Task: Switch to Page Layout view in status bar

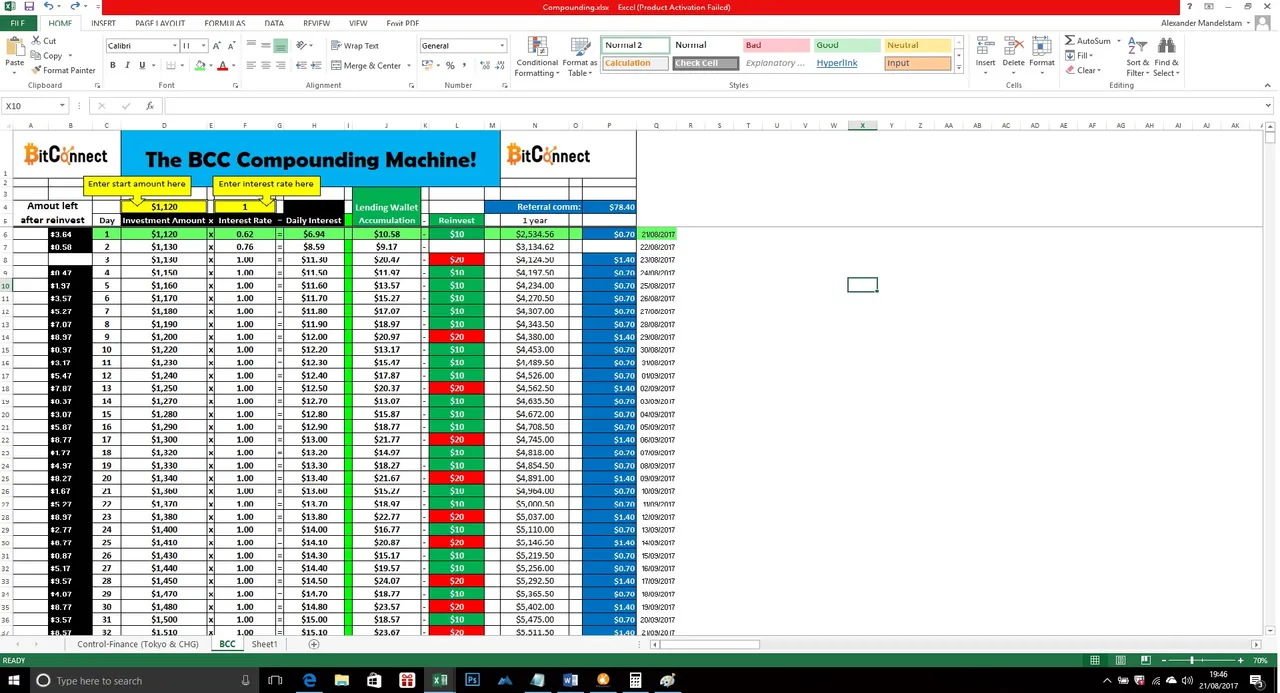Action: click(1120, 660)
